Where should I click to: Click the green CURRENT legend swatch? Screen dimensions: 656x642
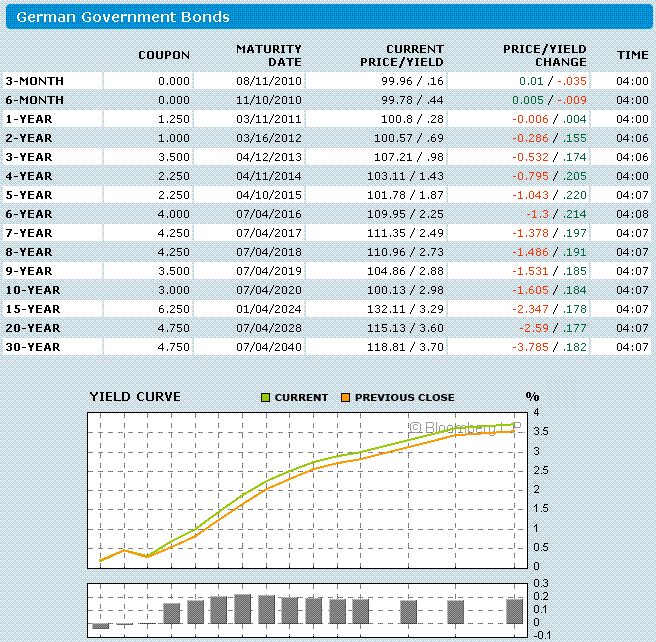pyautogui.click(x=265, y=397)
